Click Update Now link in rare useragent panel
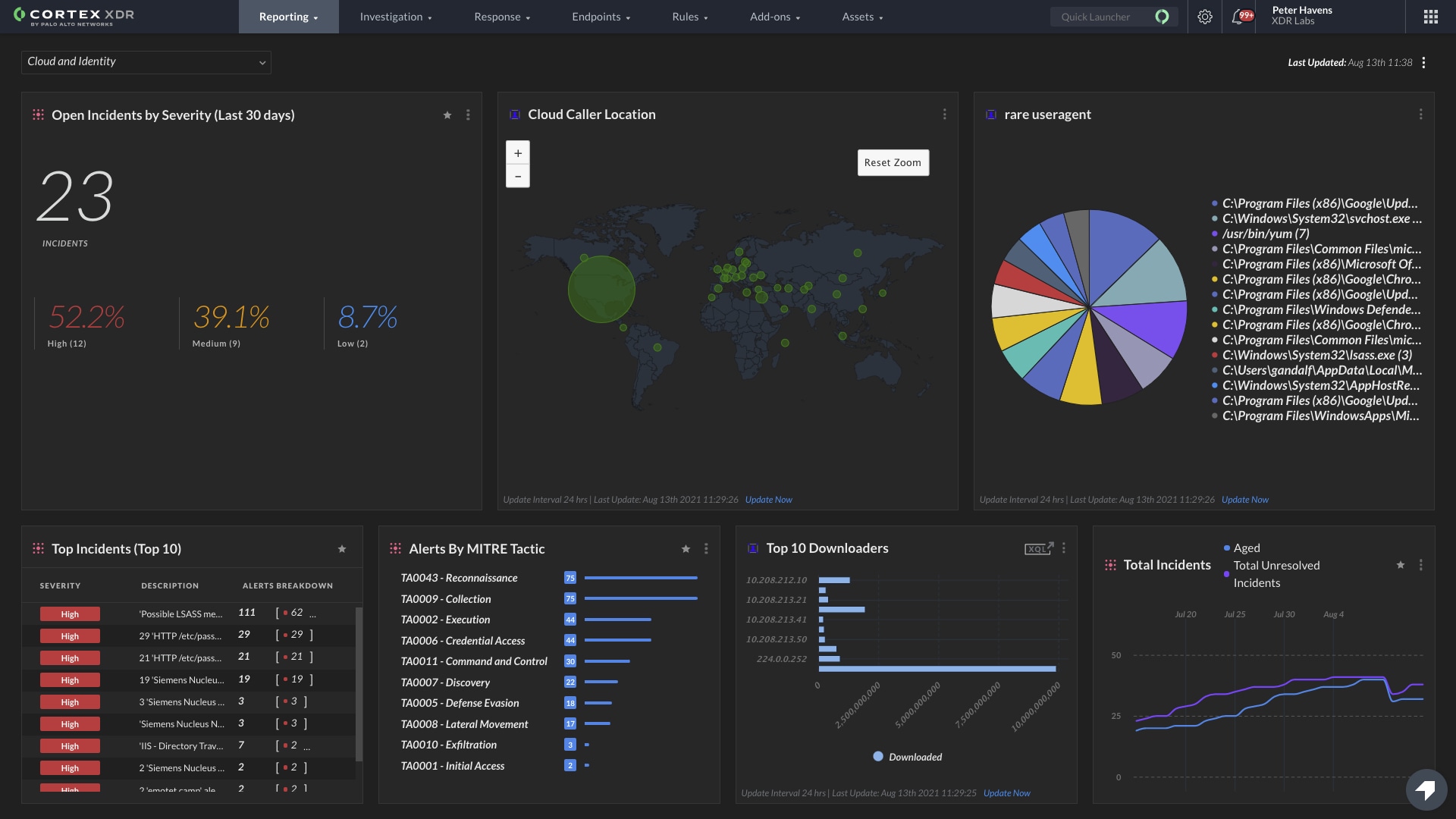1456x819 pixels. [1245, 499]
